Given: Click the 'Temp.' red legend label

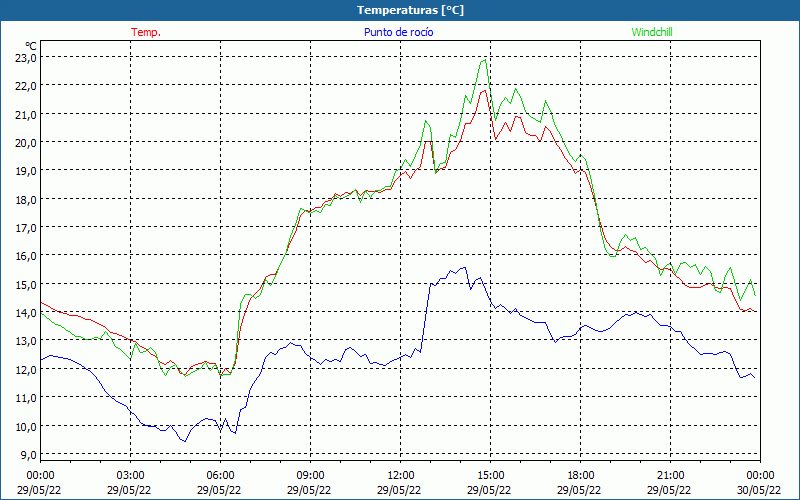Looking at the screenshot, I should 146,32.
